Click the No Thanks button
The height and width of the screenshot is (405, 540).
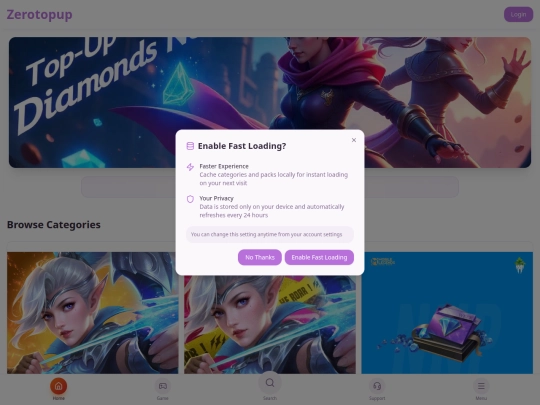tap(260, 257)
